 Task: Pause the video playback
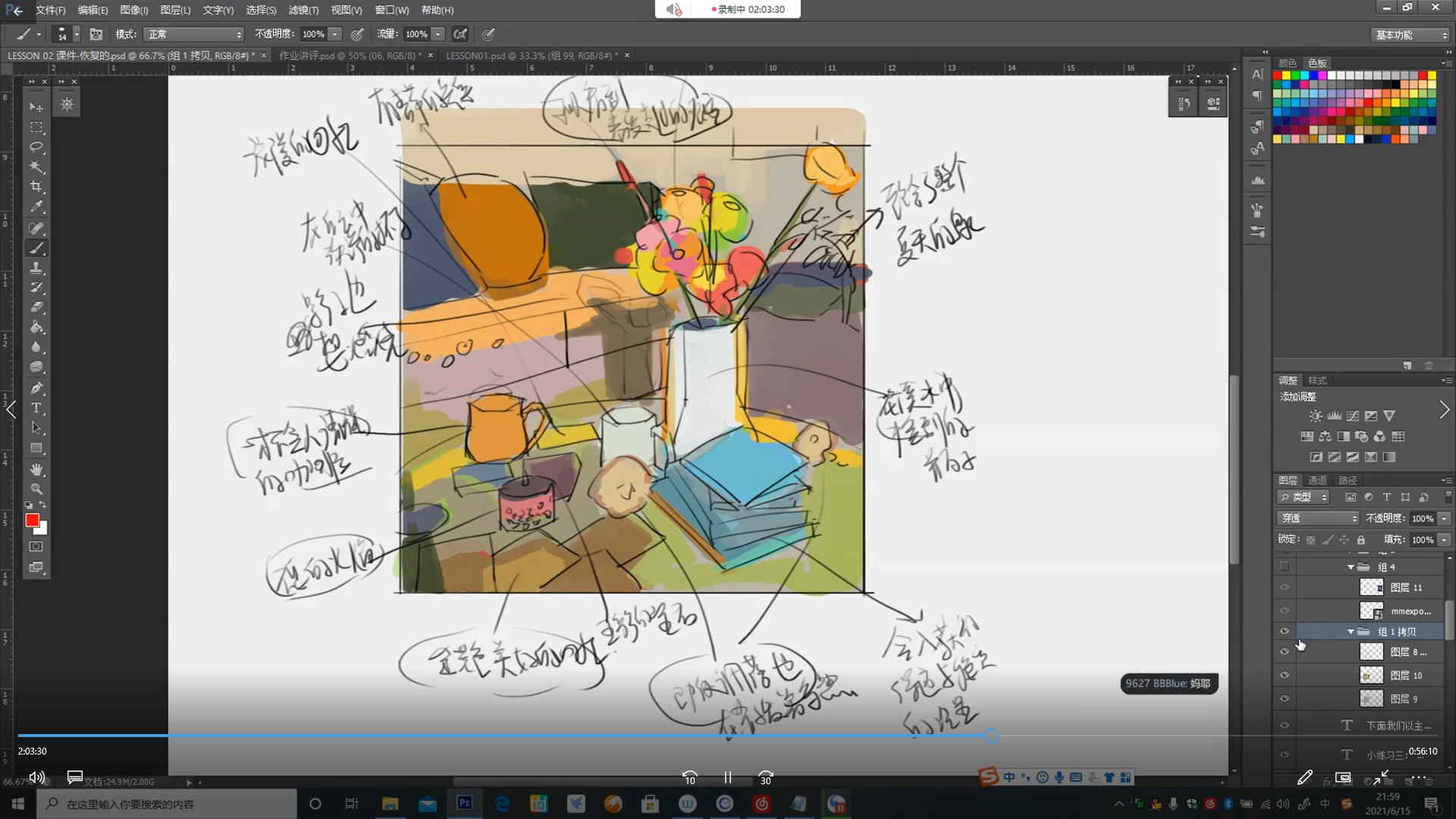point(727,777)
